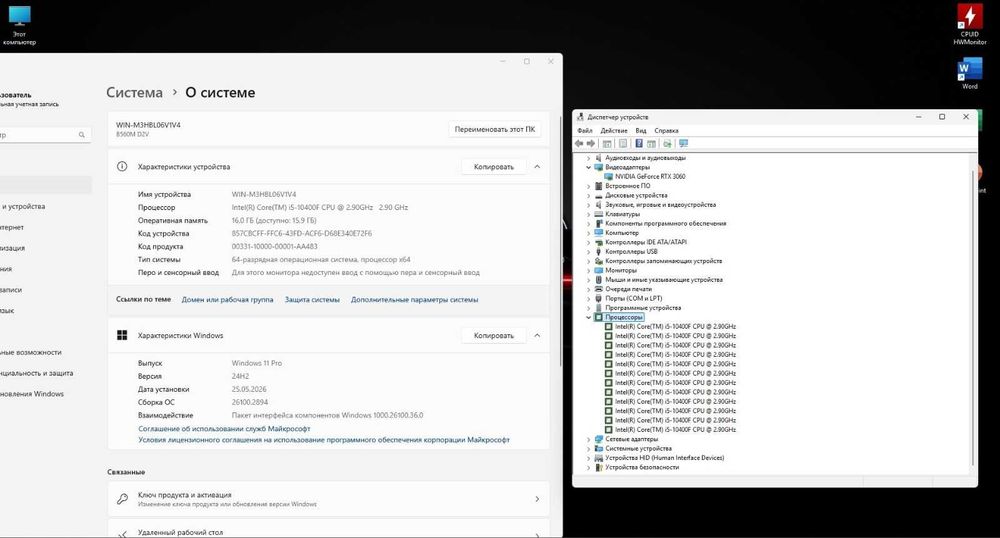Expand Устройства HID tree node
This screenshot has height=538, width=1000.
click(589, 458)
